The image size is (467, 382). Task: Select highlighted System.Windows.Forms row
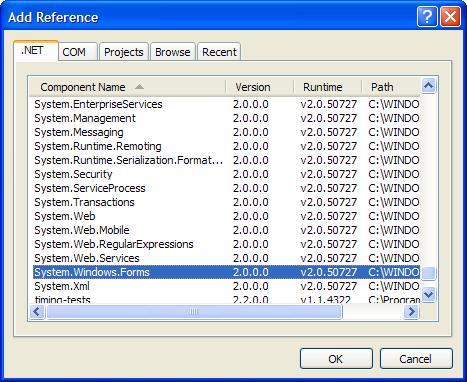pyautogui.click(x=226, y=272)
